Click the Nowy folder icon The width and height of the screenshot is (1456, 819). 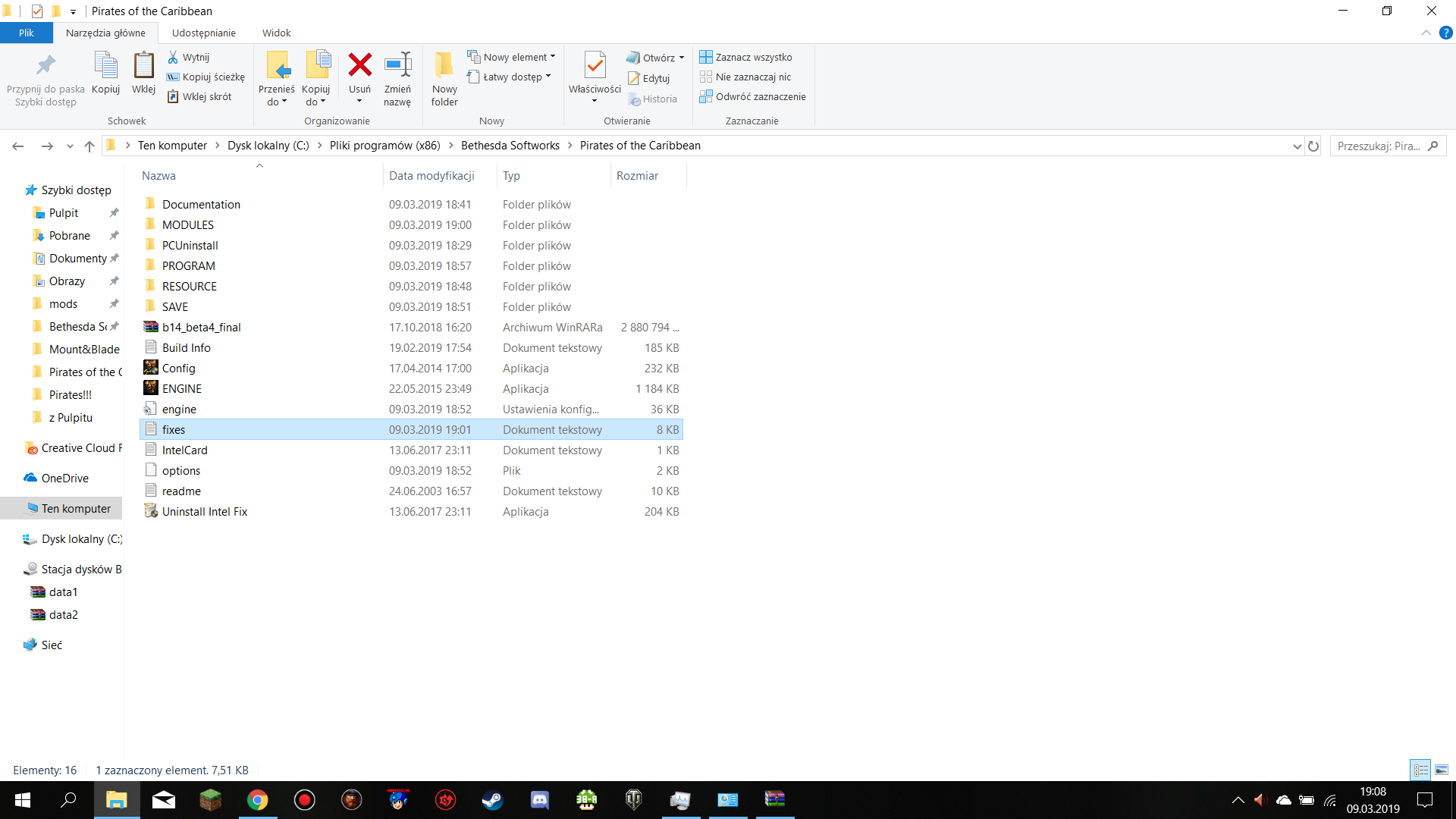(x=444, y=65)
